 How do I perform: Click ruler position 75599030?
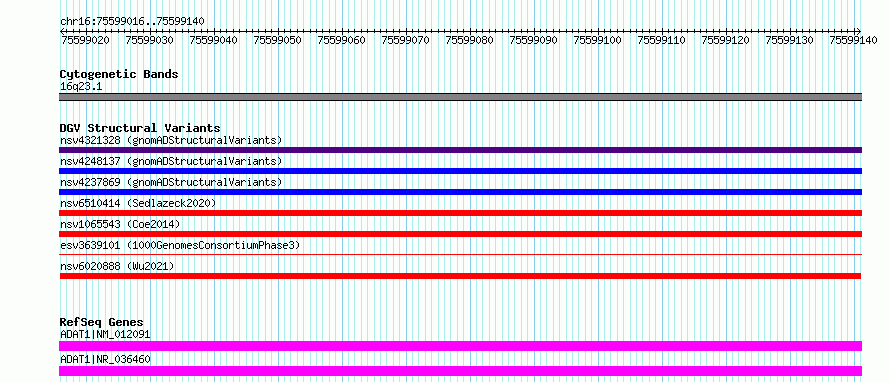point(149,40)
